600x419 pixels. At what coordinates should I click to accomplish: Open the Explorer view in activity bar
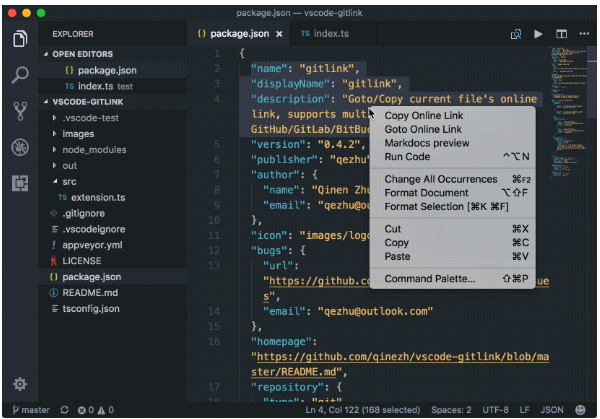(19, 39)
